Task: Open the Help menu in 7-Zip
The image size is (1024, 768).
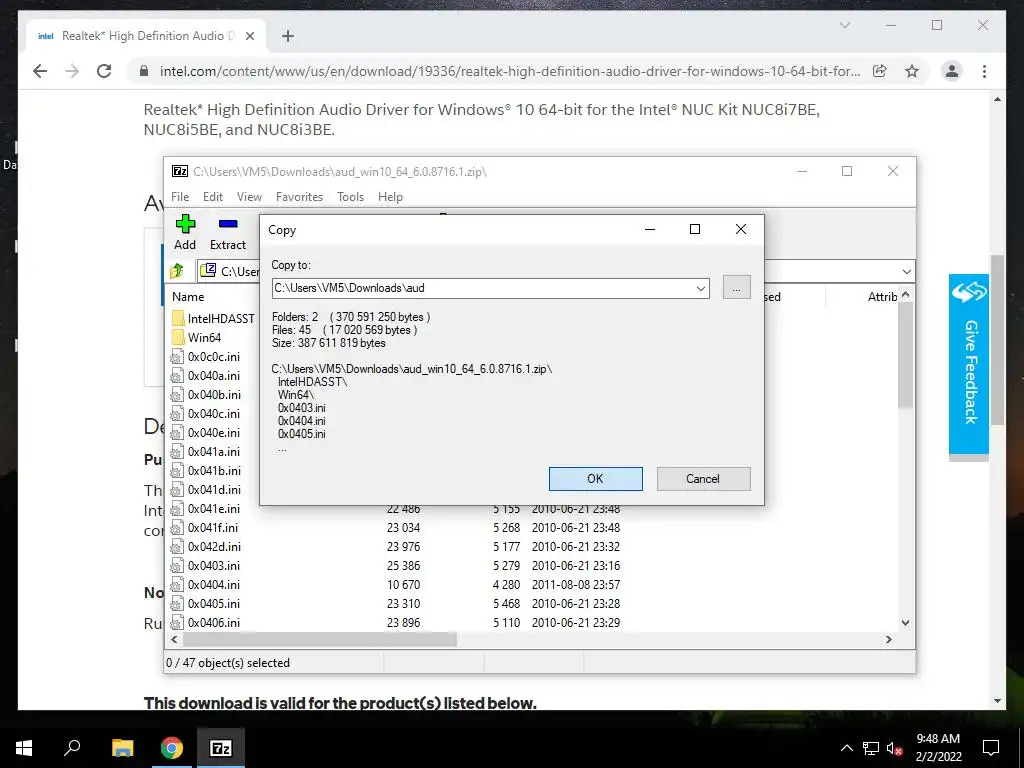Action: 390,197
